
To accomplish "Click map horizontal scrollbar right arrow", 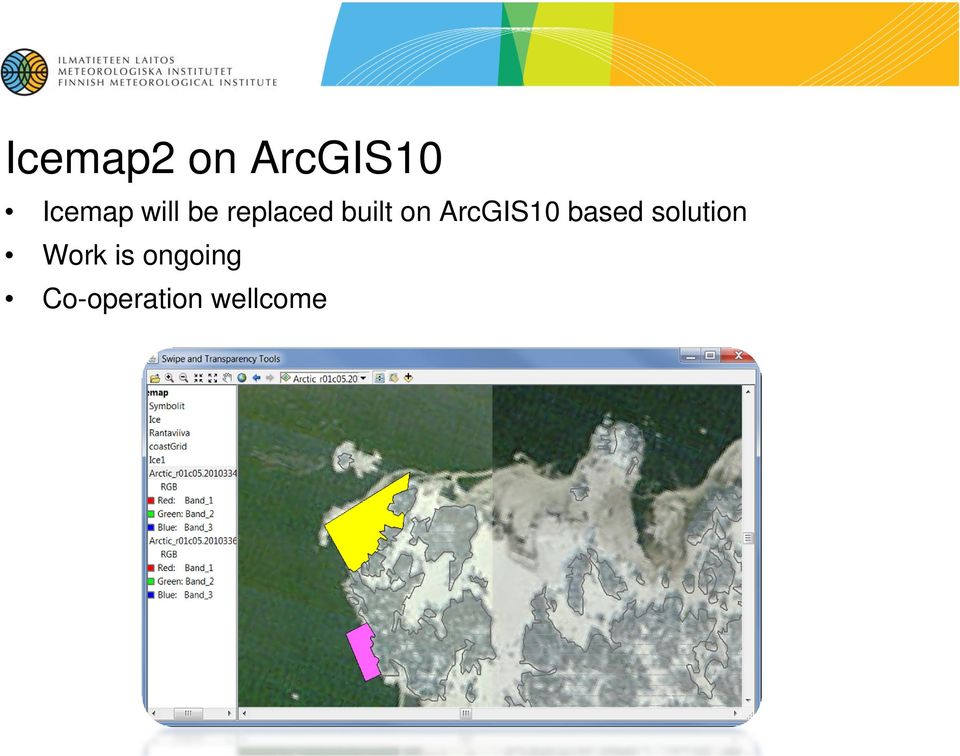I will pos(735,713).
